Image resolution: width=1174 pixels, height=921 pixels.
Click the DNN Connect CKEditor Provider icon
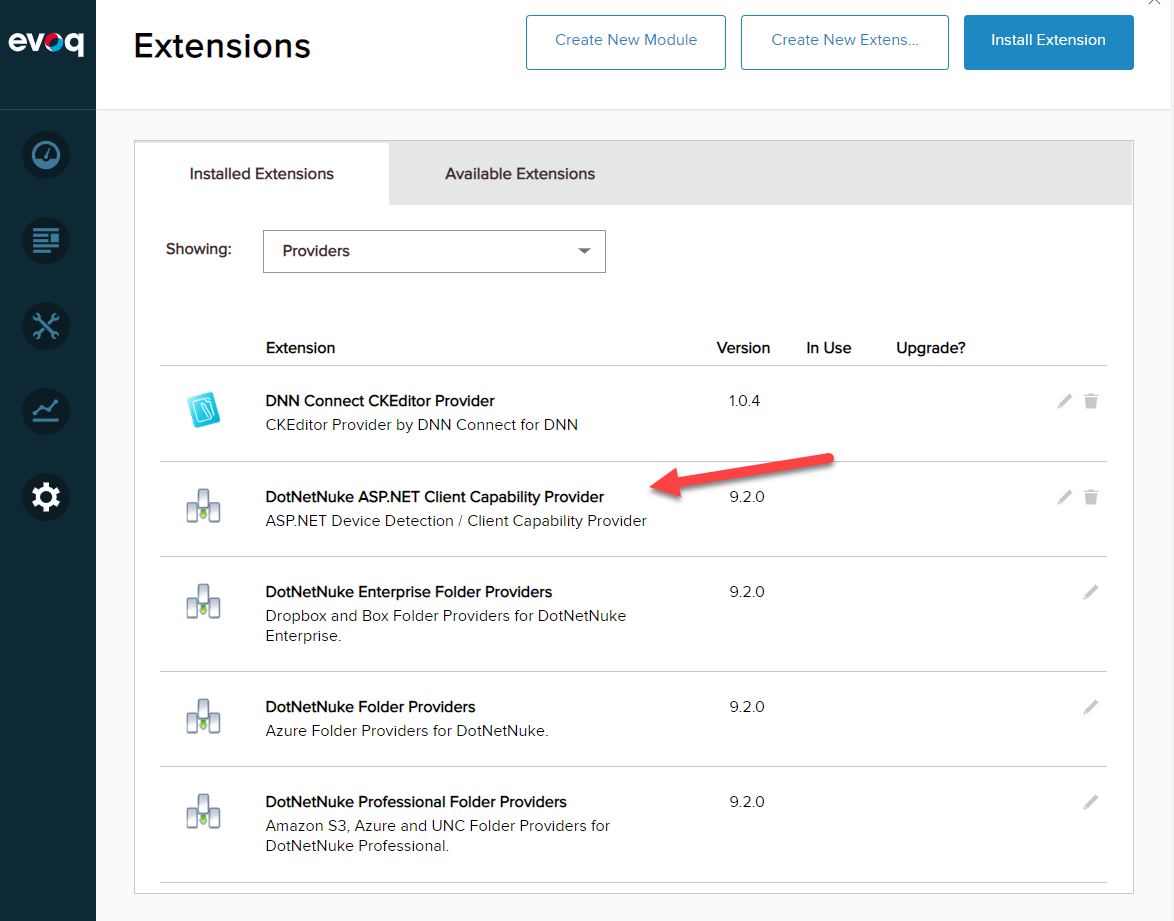tap(204, 410)
